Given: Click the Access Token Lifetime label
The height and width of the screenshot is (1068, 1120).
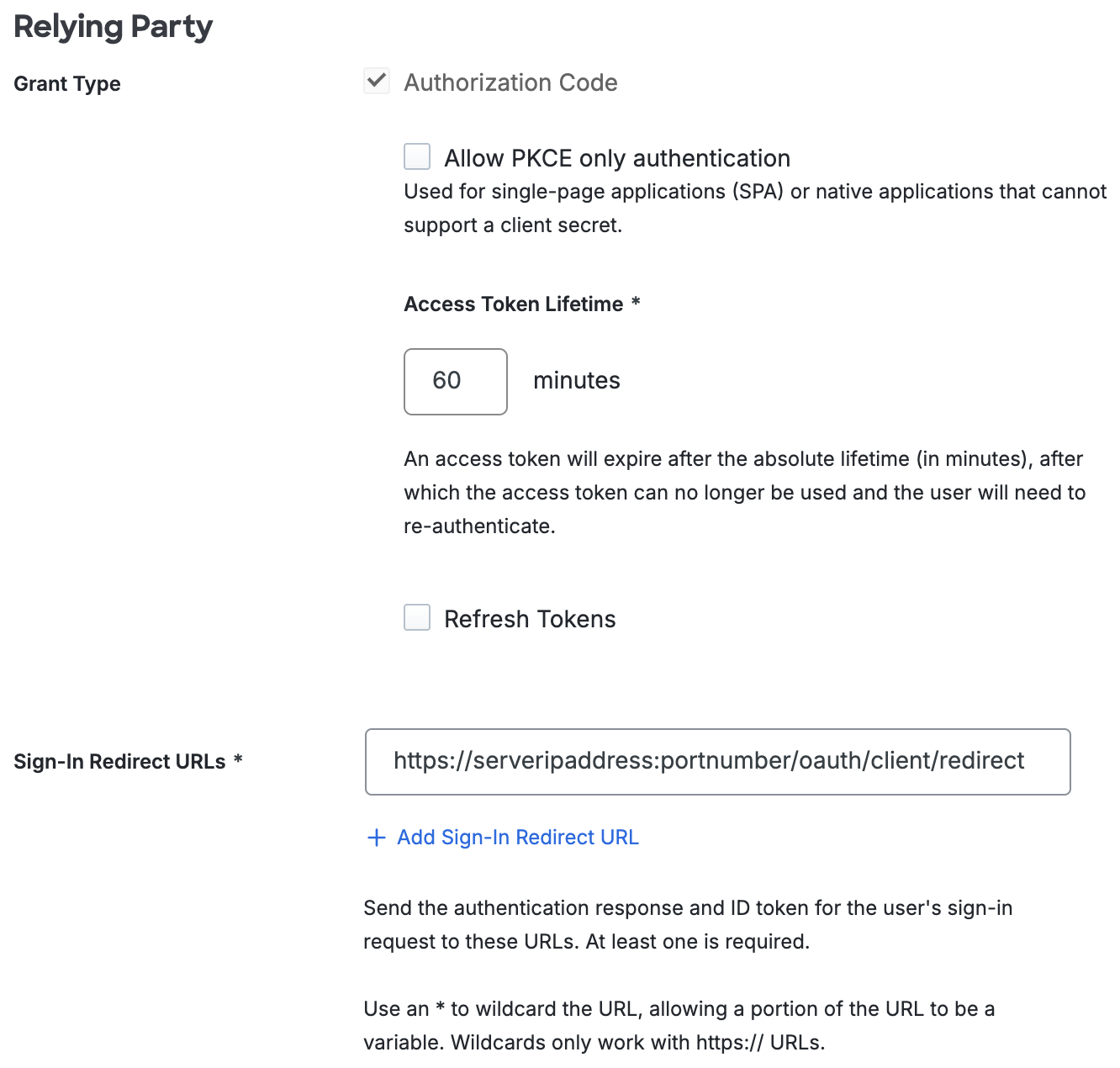Looking at the screenshot, I should tap(516, 304).
